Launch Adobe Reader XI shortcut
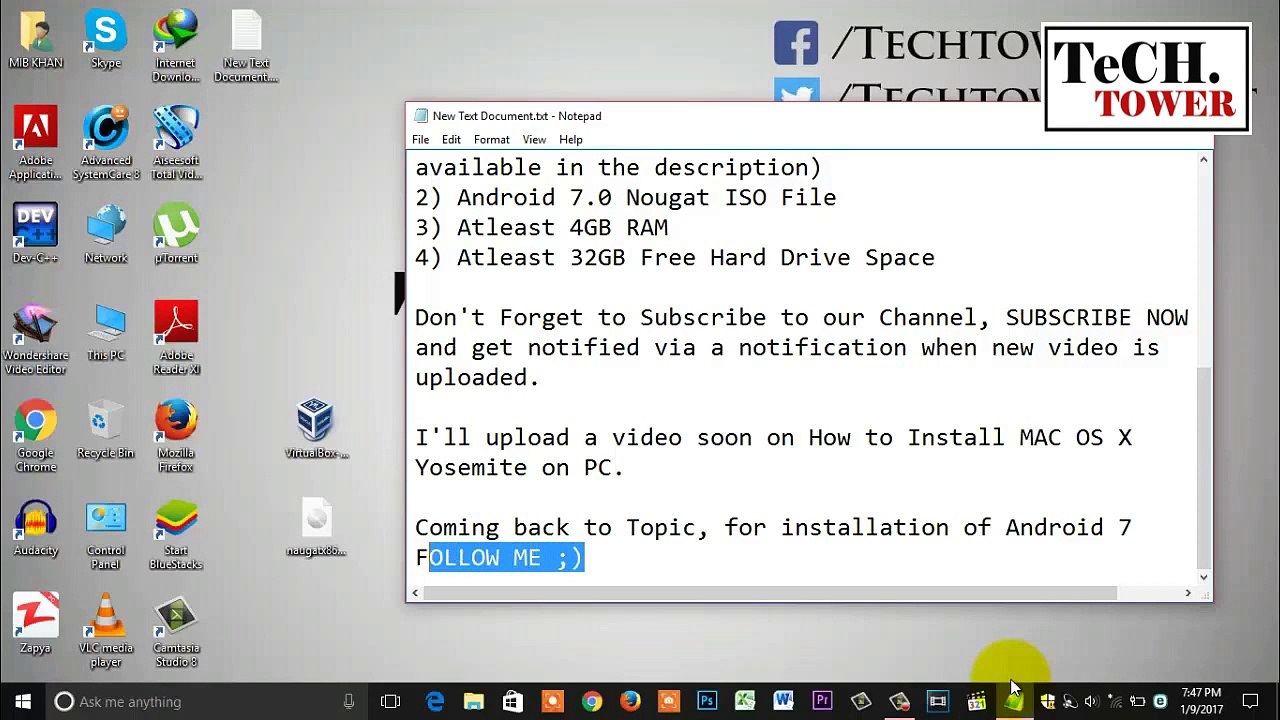 coord(176,339)
